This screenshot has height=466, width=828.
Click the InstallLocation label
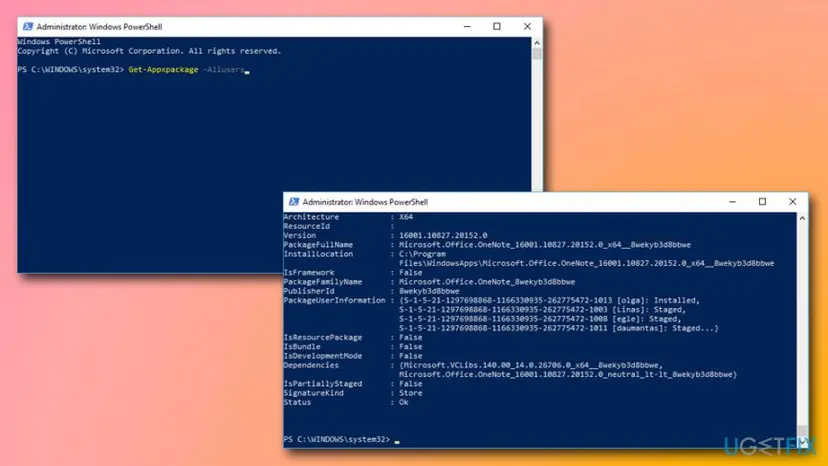coord(318,254)
